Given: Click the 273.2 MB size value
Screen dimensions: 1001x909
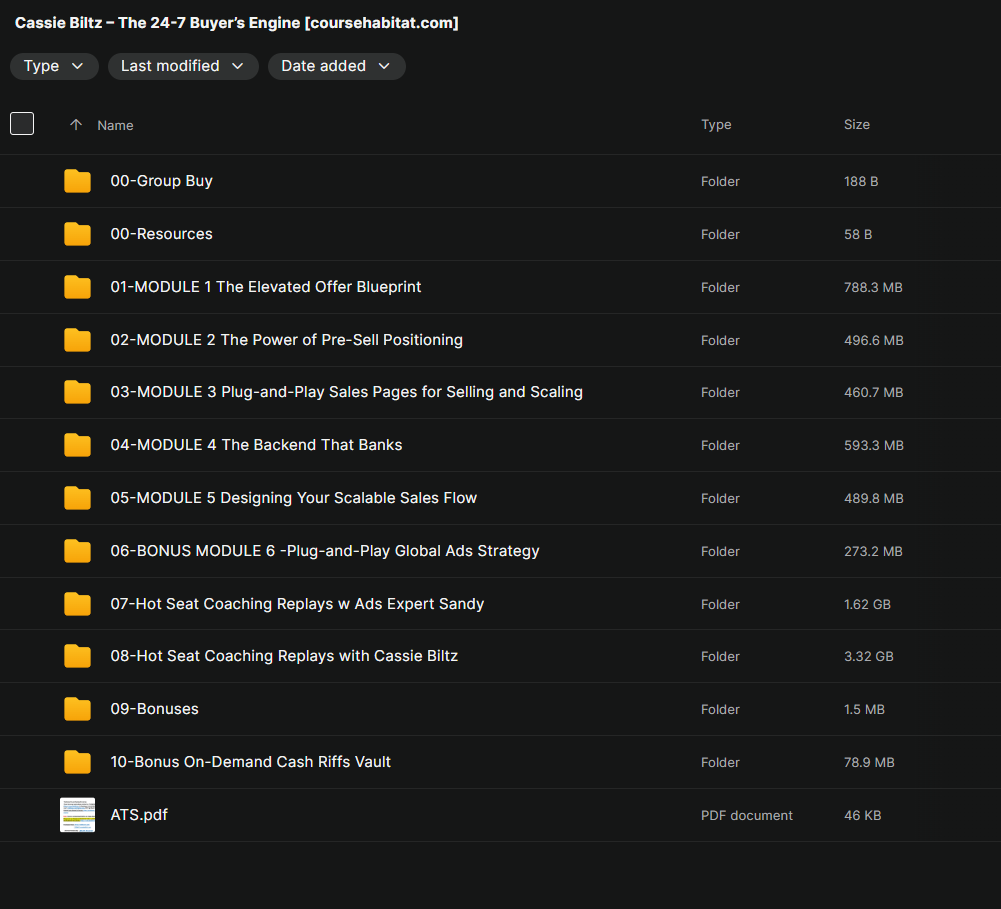Looking at the screenshot, I should click(x=873, y=551).
